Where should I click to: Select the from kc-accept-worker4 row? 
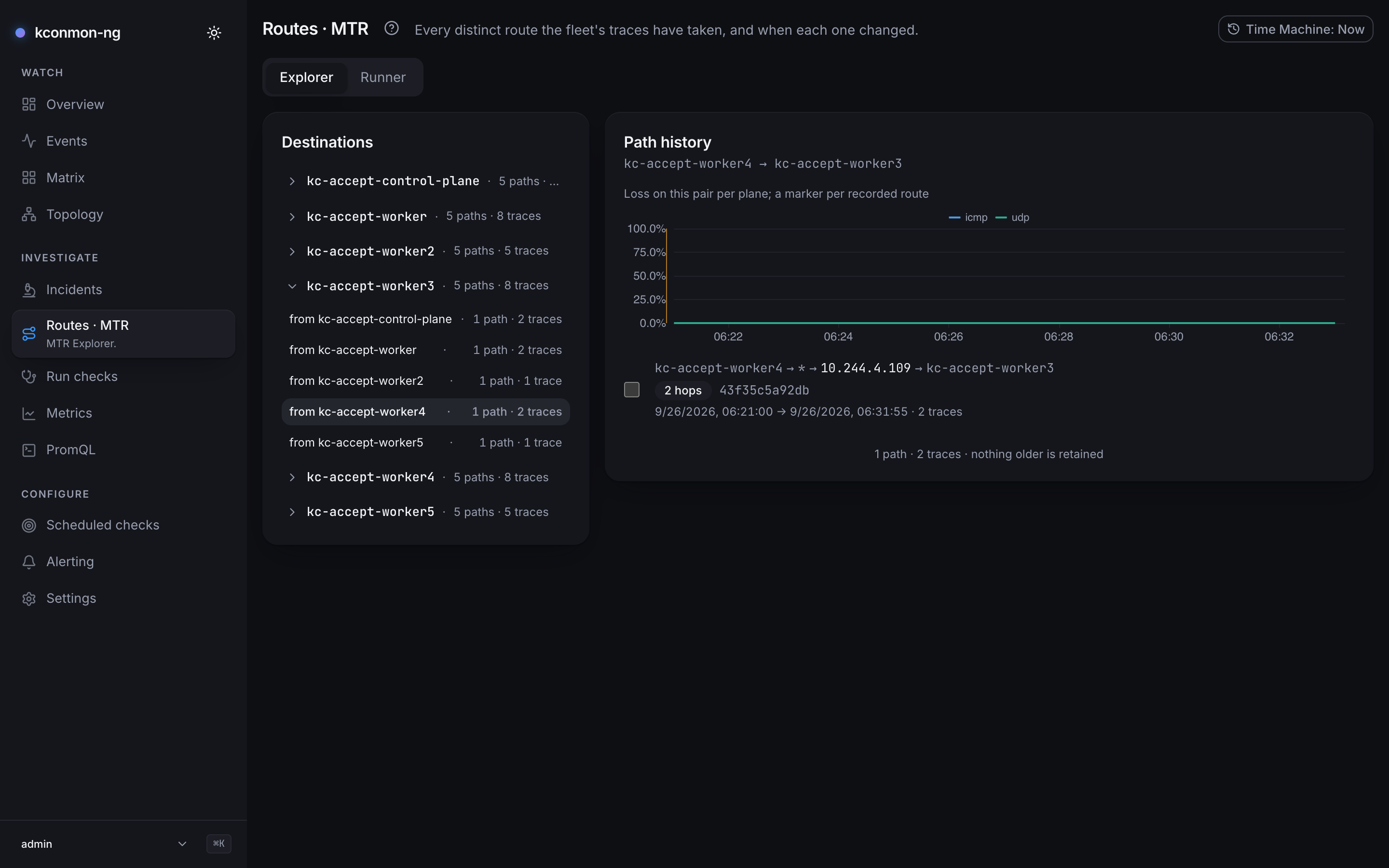(x=425, y=412)
